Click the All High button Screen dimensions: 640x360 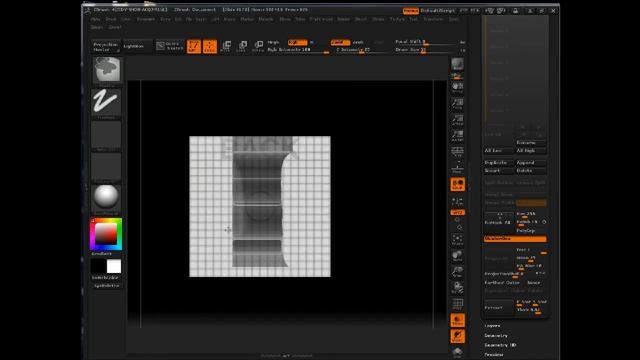(x=531, y=151)
